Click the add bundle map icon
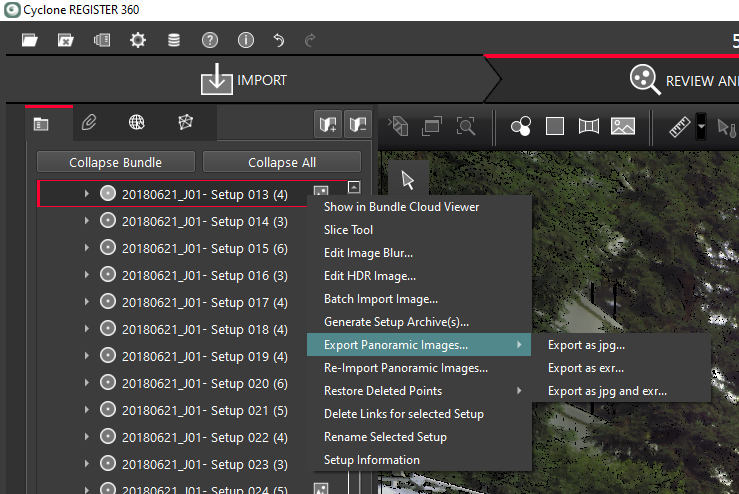The width and height of the screenshot is (739, 494). [x=327, y=124]
